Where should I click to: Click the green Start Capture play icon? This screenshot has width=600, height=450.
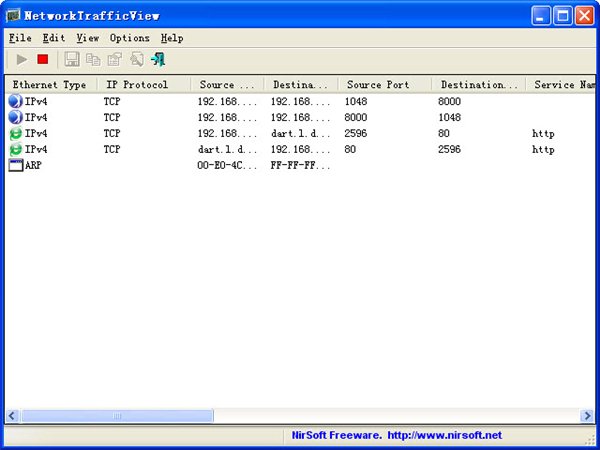(x=22, y=60)
